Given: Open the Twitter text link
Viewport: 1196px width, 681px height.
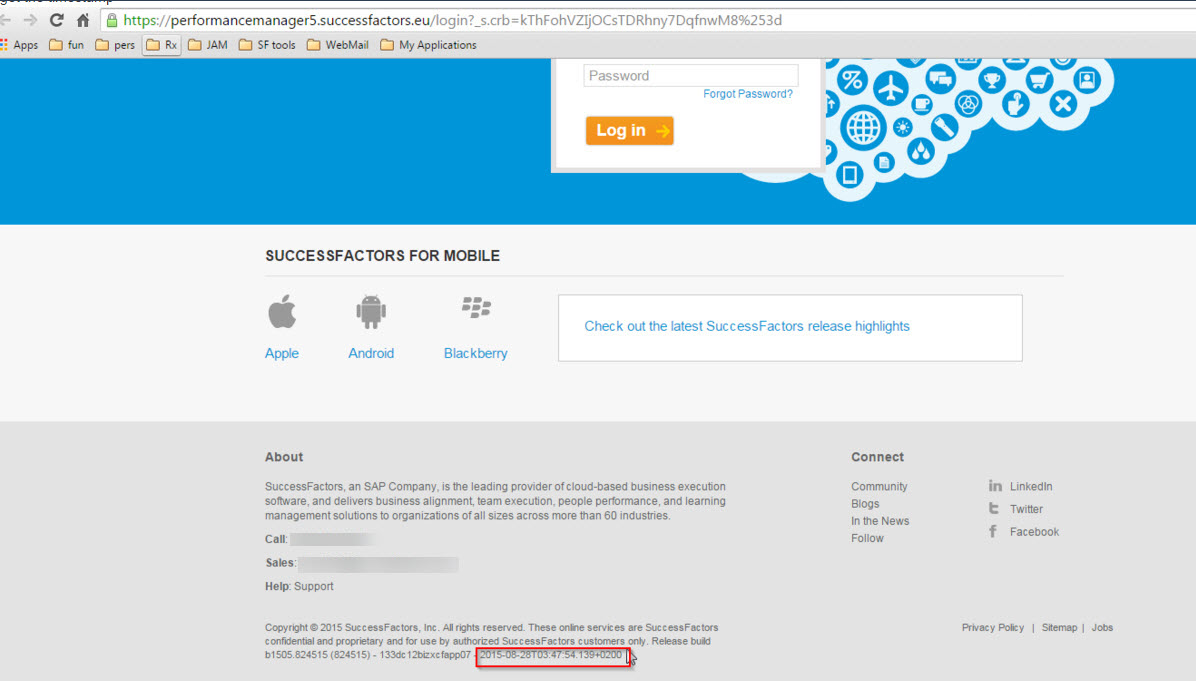Looking at the screenshot, I should click(x=1027, y=509).
